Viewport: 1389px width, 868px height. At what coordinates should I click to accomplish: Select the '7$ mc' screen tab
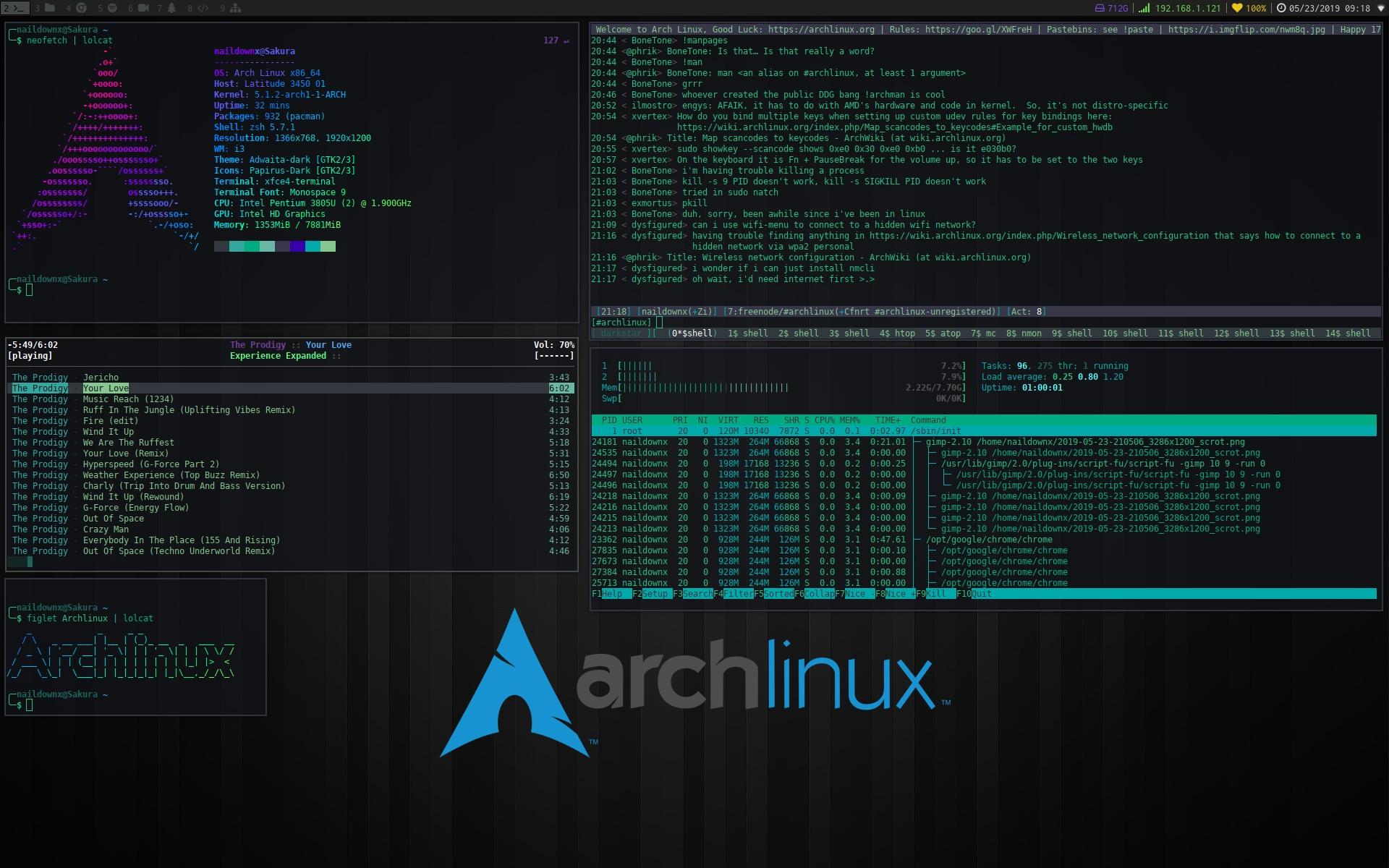[983, 333]
